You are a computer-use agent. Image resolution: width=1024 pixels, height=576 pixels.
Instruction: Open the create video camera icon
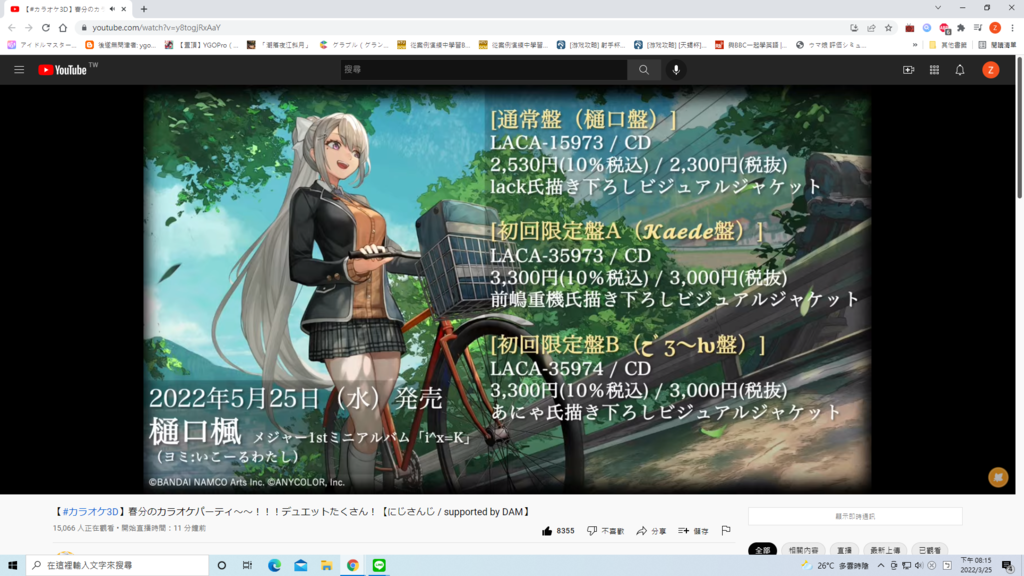[908, 70]
